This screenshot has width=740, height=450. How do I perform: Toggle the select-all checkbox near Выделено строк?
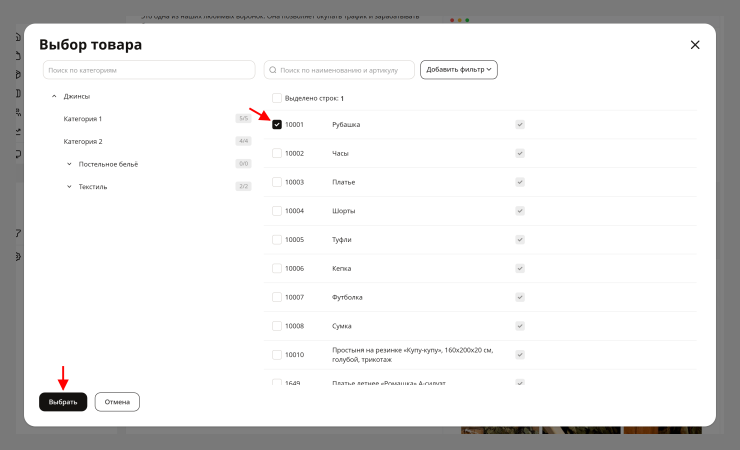(x=277, y=98)
